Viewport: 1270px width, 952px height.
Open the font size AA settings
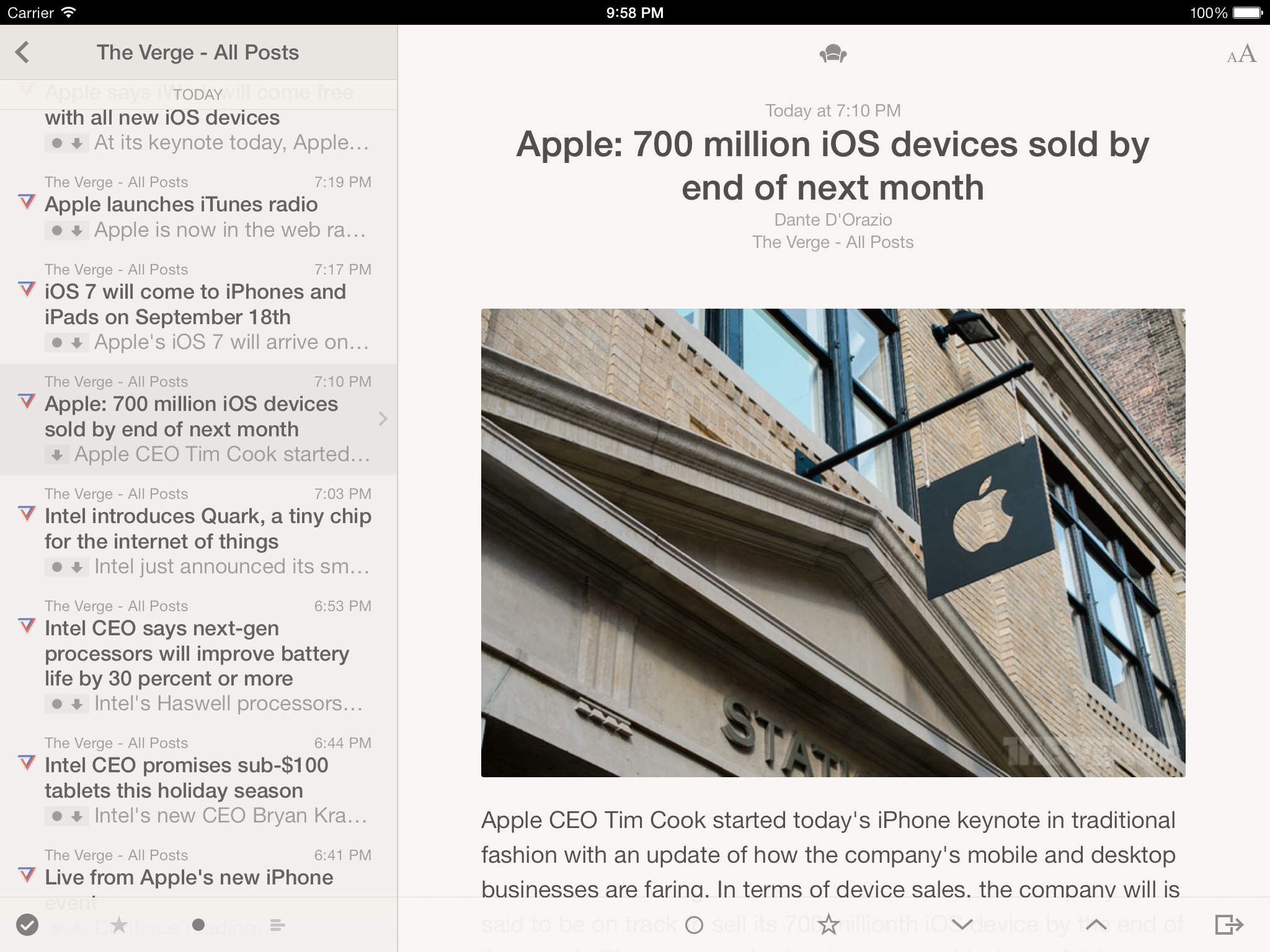[x=1241, y=55]
